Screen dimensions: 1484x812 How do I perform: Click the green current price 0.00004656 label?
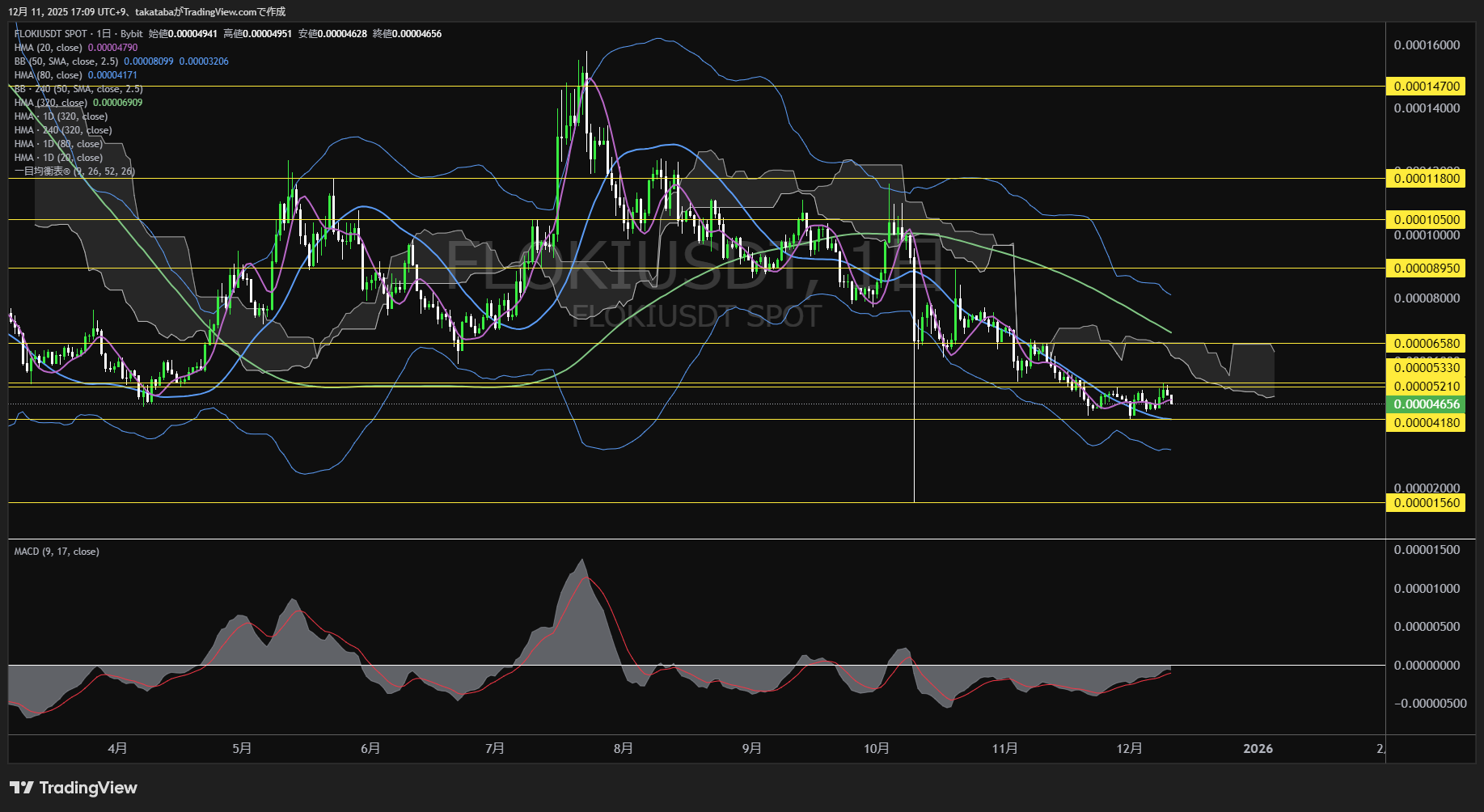[x=1427, y=404]
